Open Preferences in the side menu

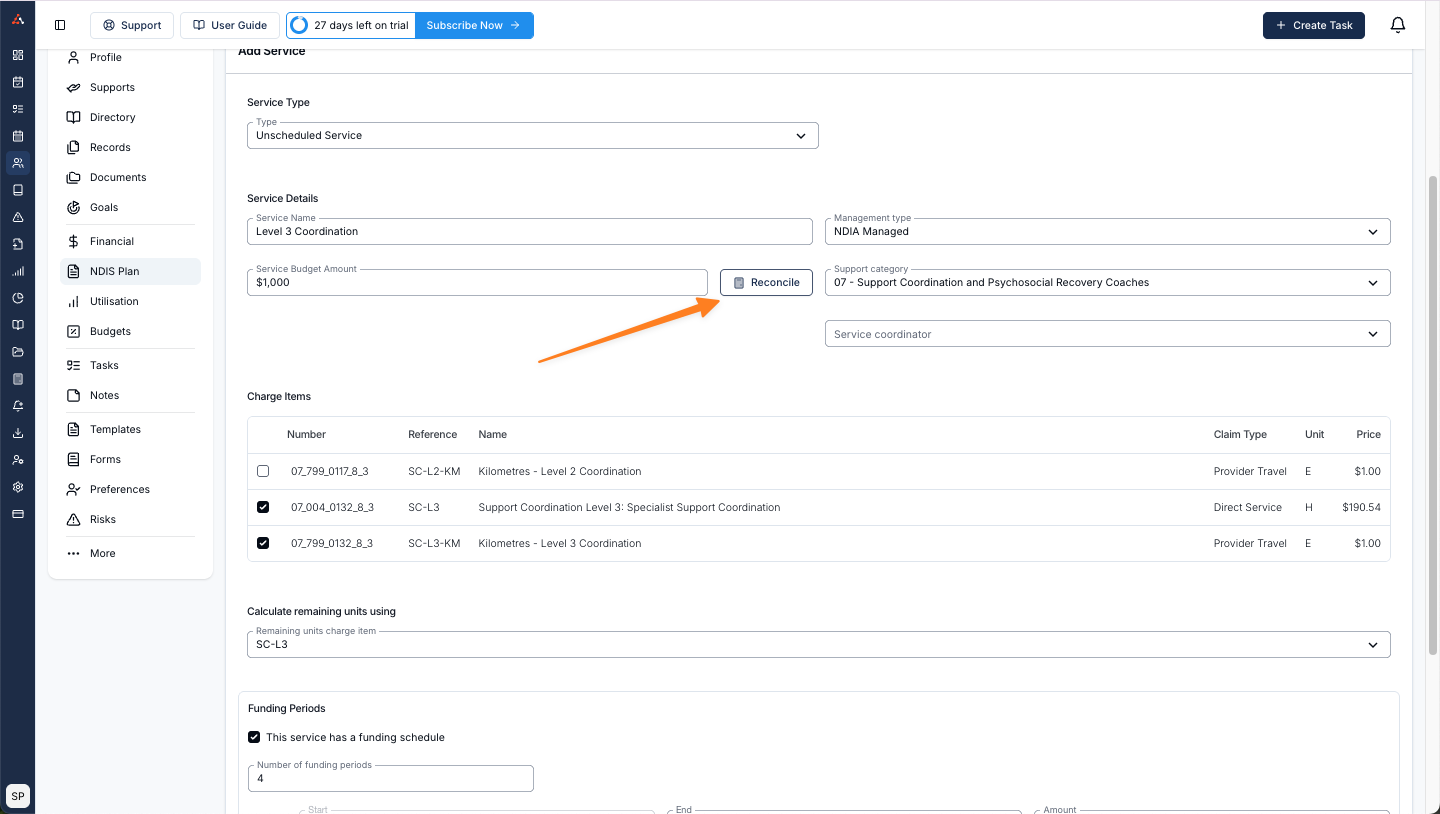(130, 489)
